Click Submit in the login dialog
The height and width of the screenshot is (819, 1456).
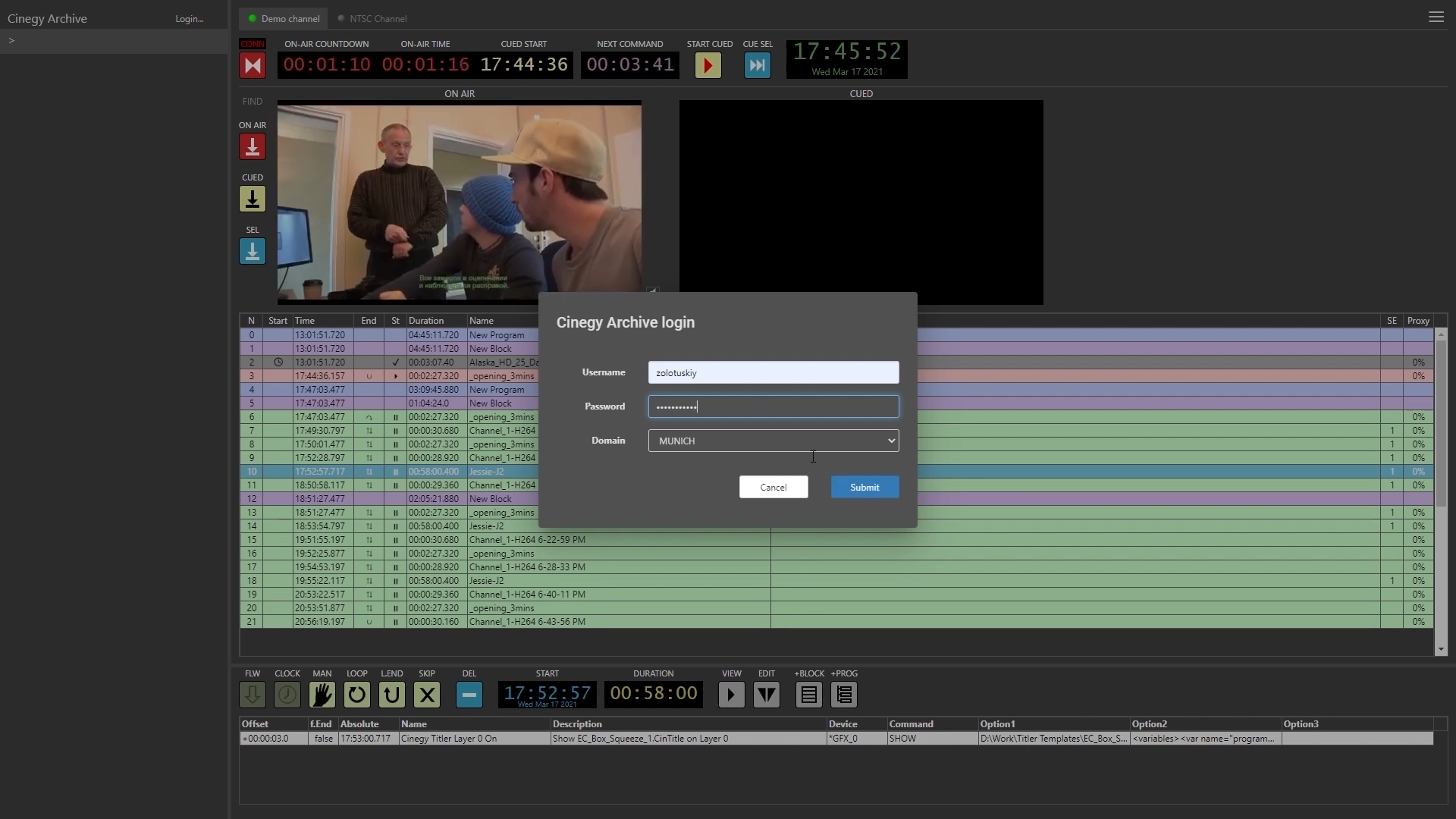coord(864,487)
